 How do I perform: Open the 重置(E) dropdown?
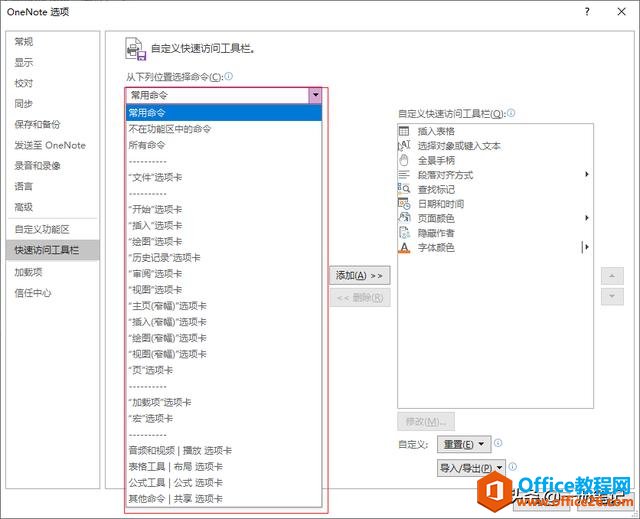(464, 444)
